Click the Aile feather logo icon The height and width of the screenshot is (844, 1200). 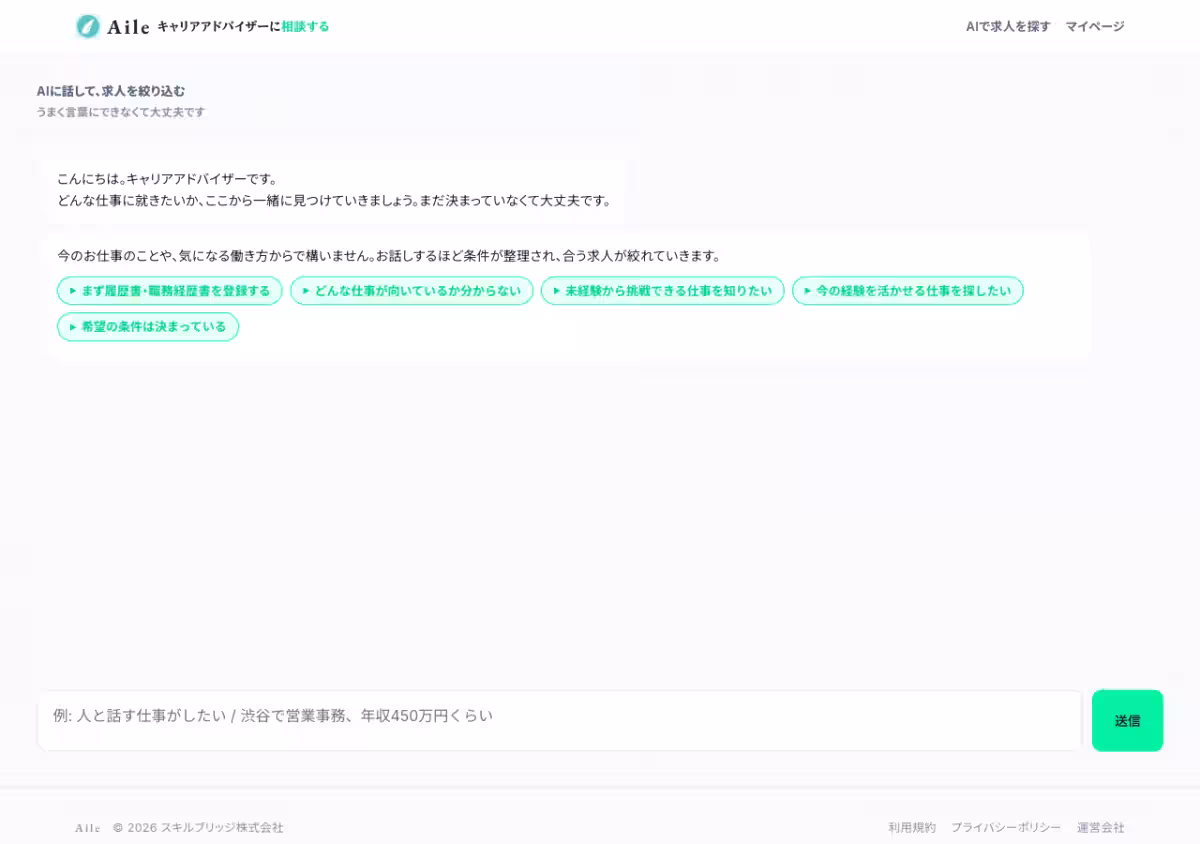coord(88,26)
